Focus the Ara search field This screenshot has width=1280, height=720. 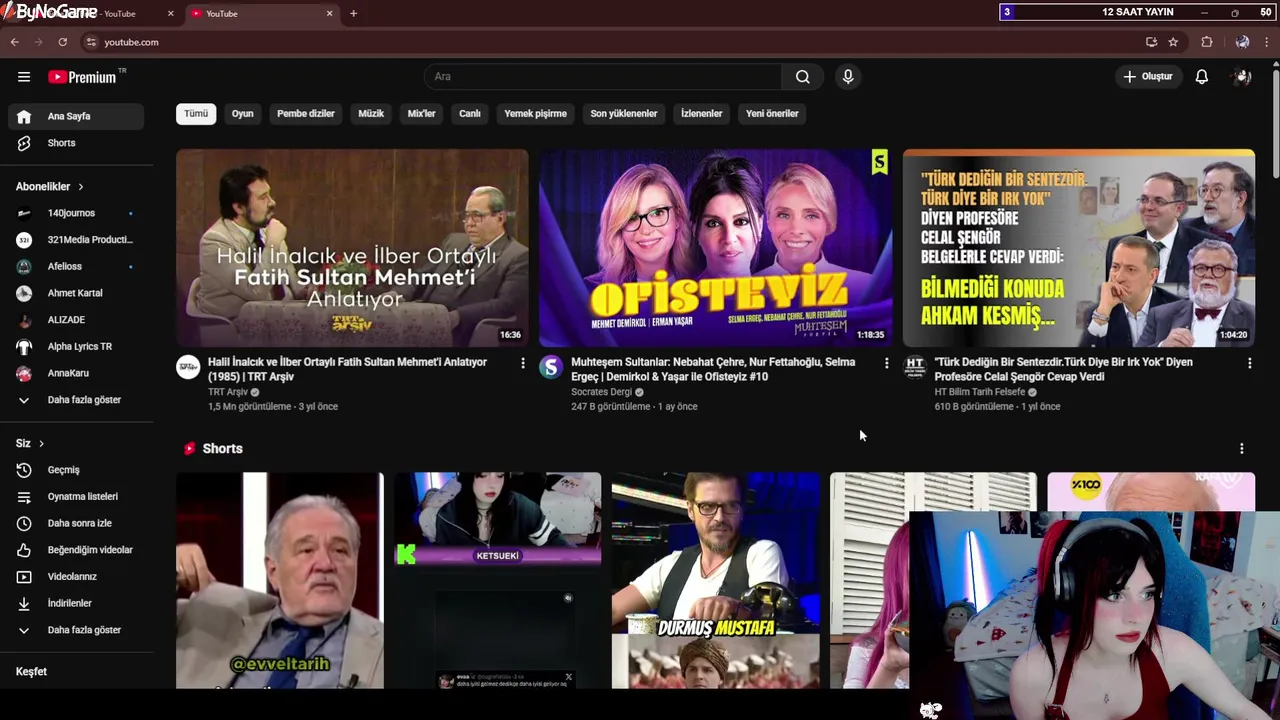(x=603, y=77)
